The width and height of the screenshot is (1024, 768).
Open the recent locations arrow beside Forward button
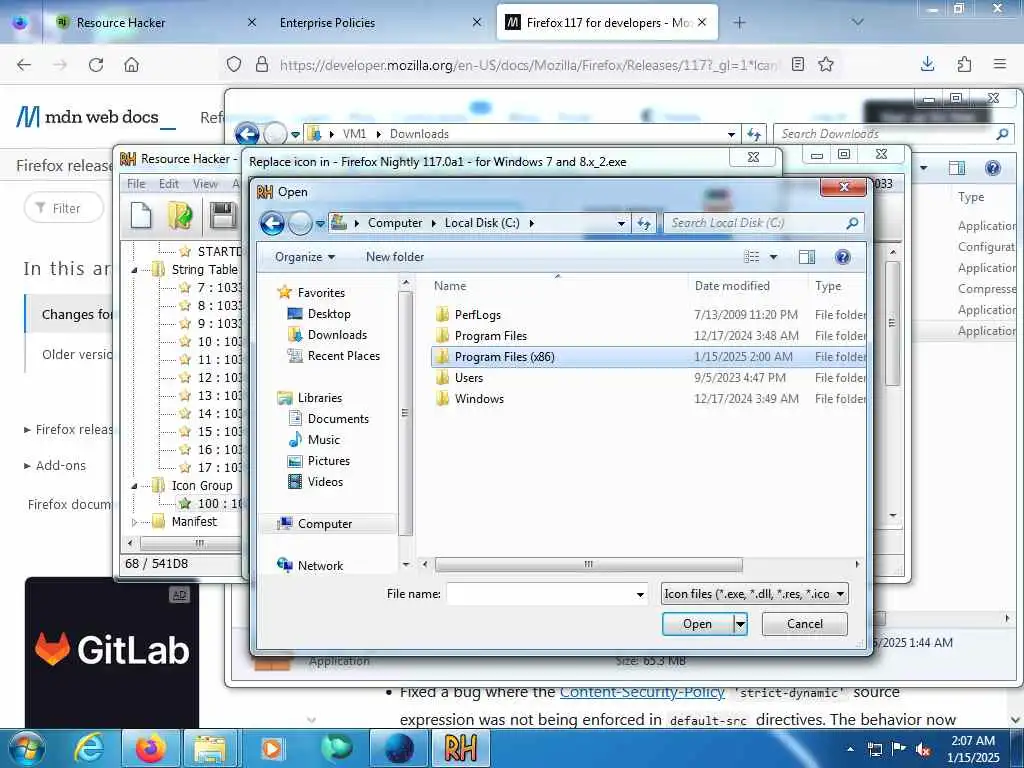click(320, 223)
